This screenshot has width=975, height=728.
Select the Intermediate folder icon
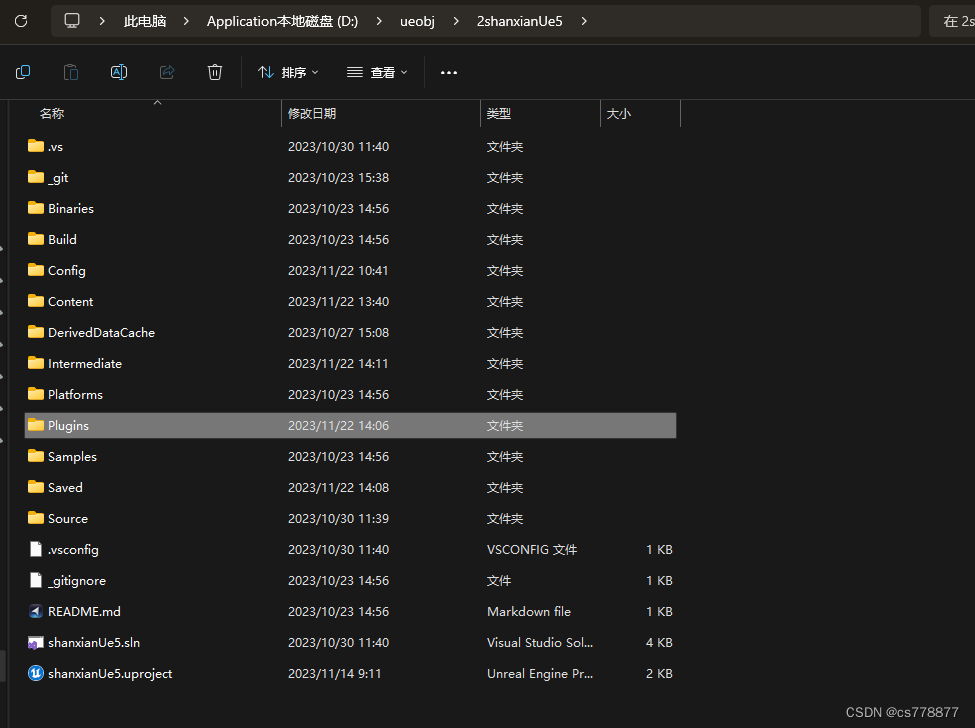36,364
